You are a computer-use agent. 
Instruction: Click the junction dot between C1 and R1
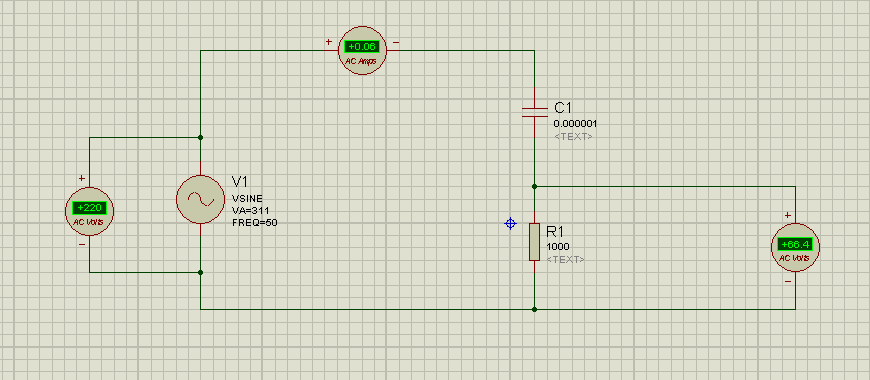pyautogui.click(x=534, y=186)
